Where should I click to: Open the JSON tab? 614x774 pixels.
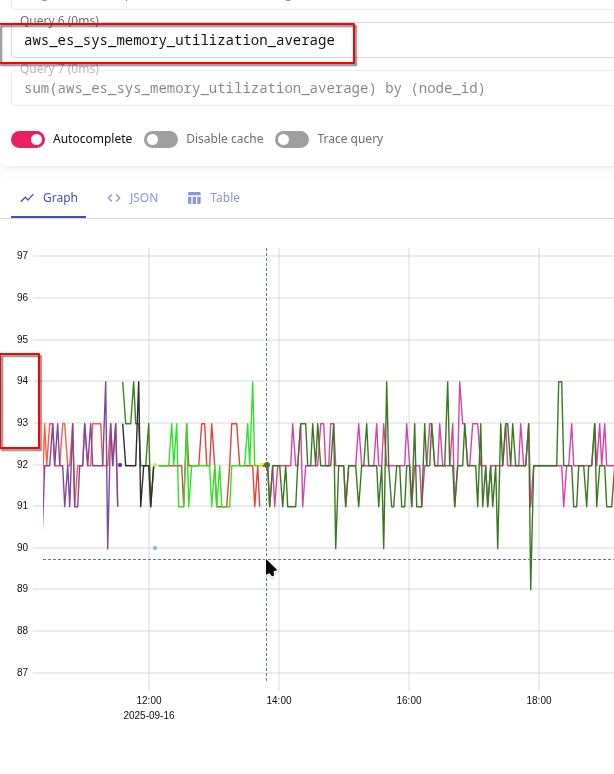[144, 198]
